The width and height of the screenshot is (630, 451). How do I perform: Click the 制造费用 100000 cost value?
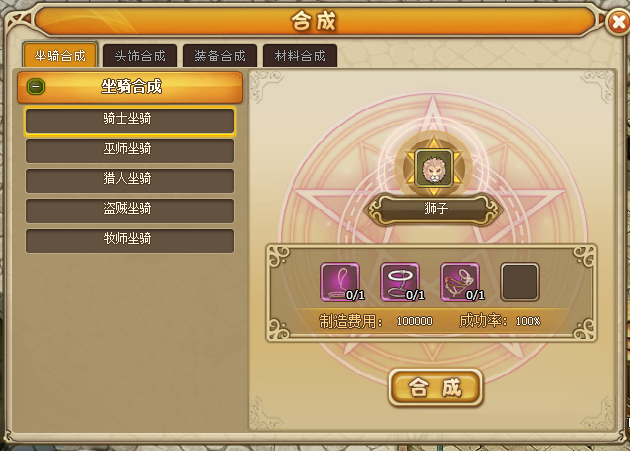[415, 322]
